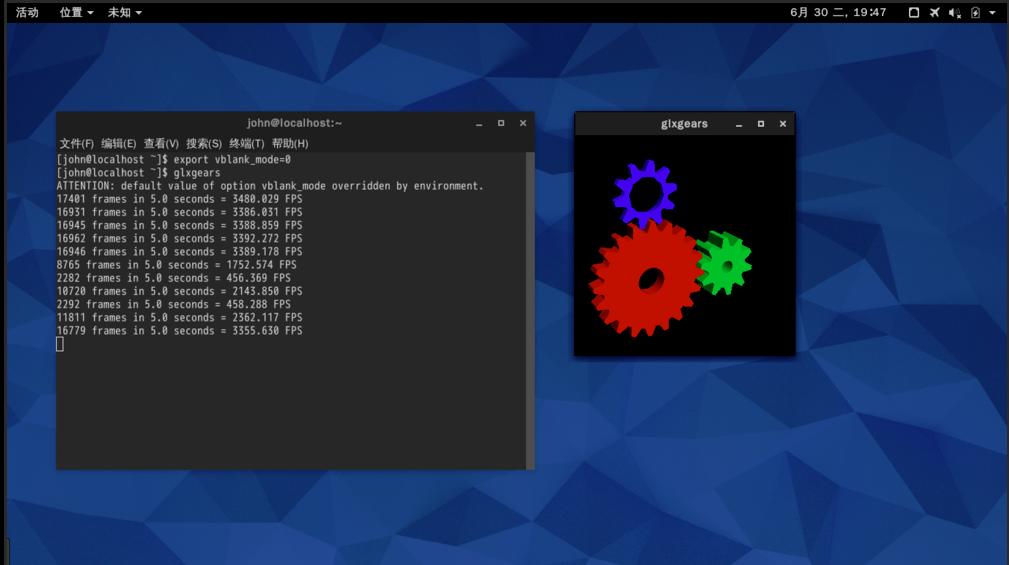
Task: Click the john@localhost:~ terminal title bar
Action: pos(294,123)
